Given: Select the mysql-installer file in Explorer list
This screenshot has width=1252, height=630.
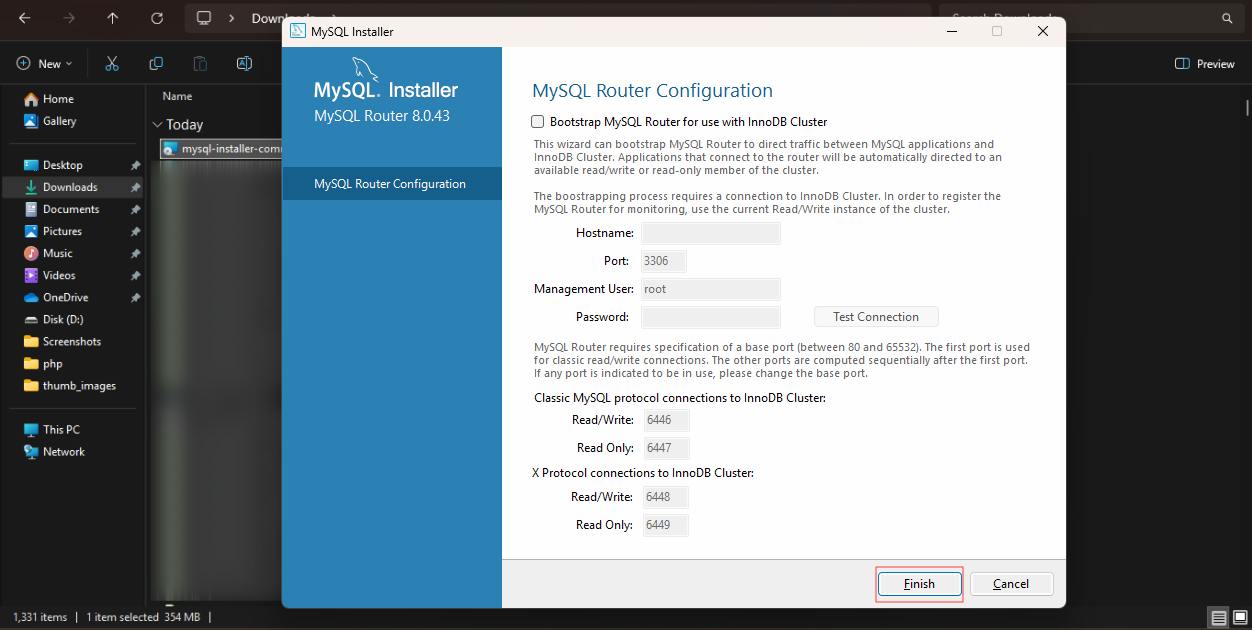Looking at the screenshot, I should (222, 149).
